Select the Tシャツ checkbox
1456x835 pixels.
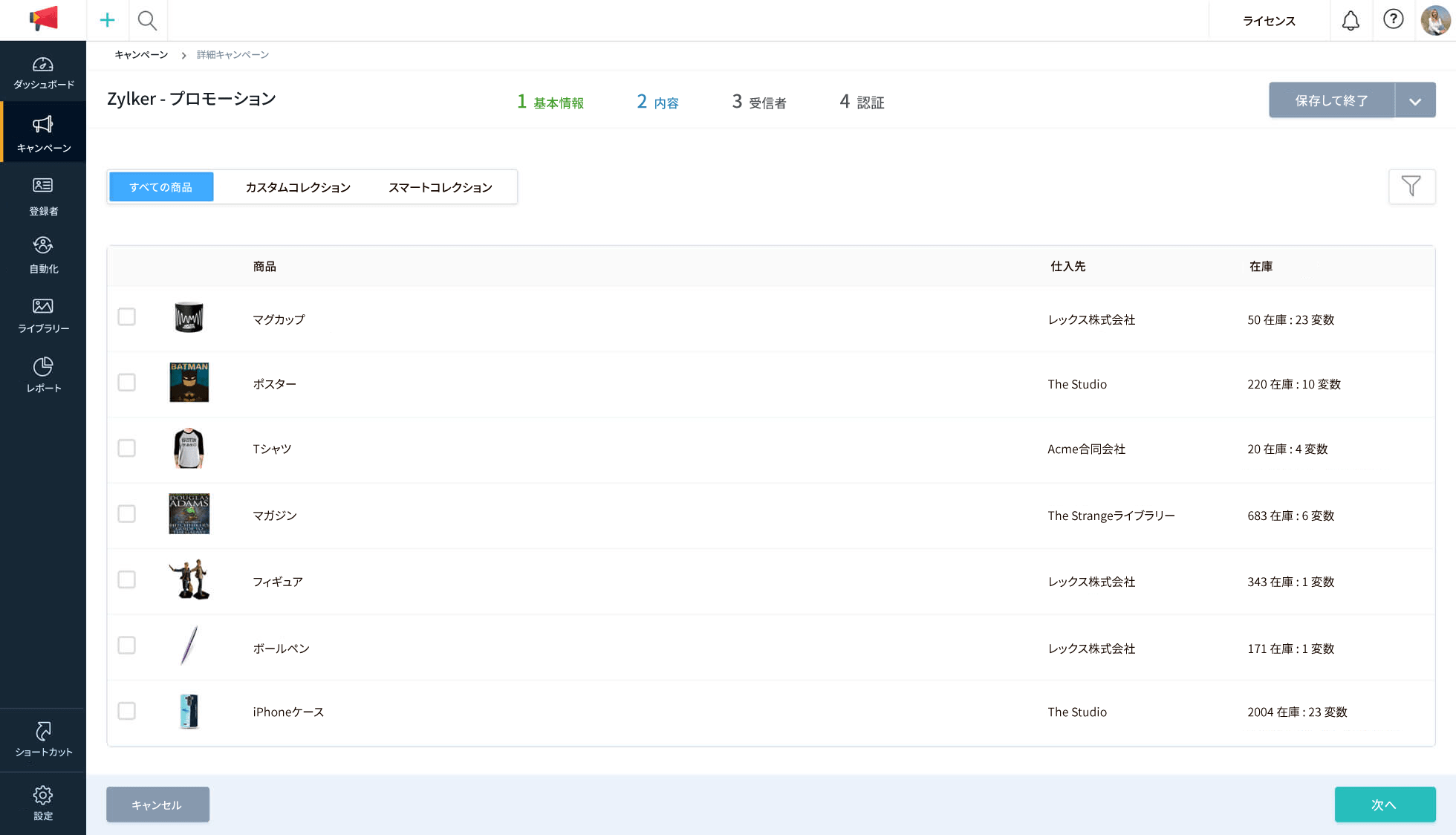tap(127, 448)
